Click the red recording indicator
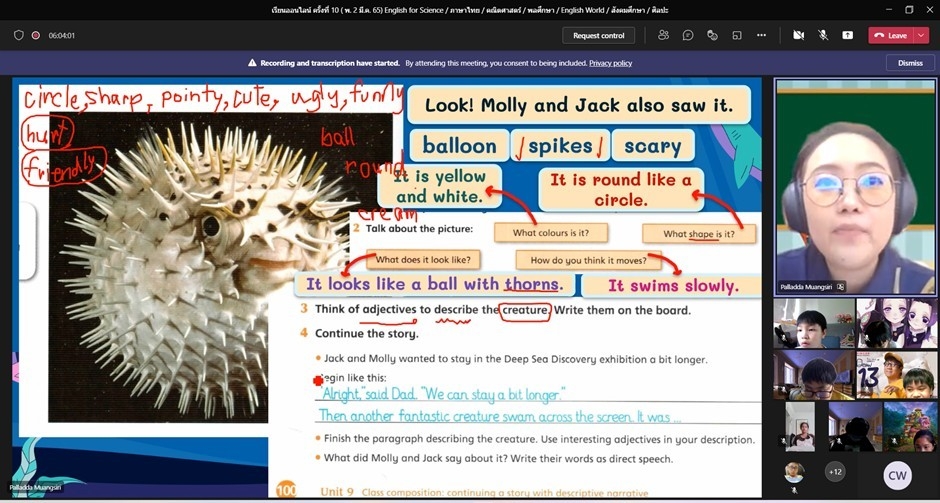This screenshot has height=503, width=940. pyautogui.click(x=36, y=35)
